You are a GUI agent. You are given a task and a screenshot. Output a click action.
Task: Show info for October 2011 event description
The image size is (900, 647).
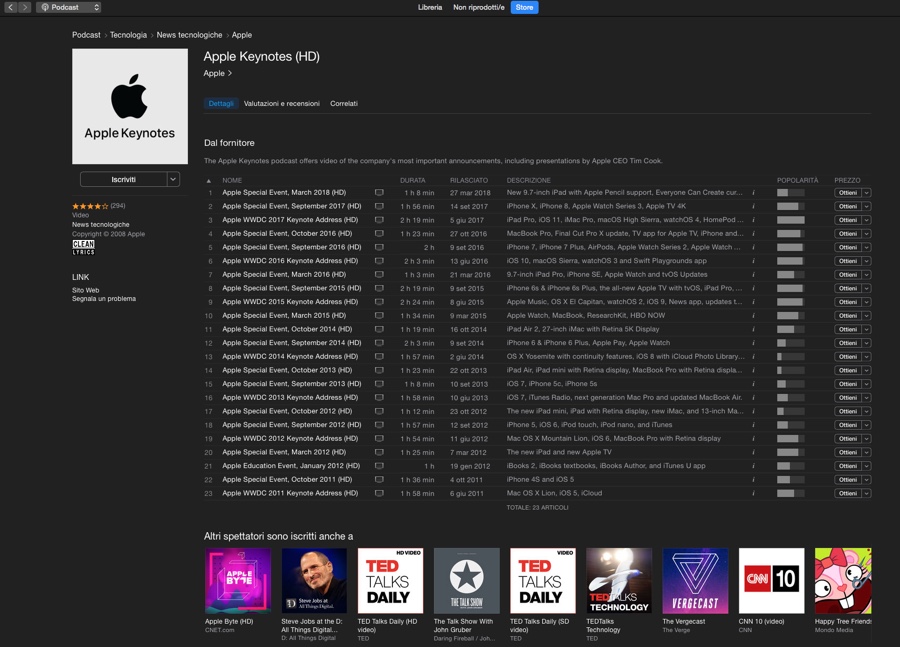point(753,480)
